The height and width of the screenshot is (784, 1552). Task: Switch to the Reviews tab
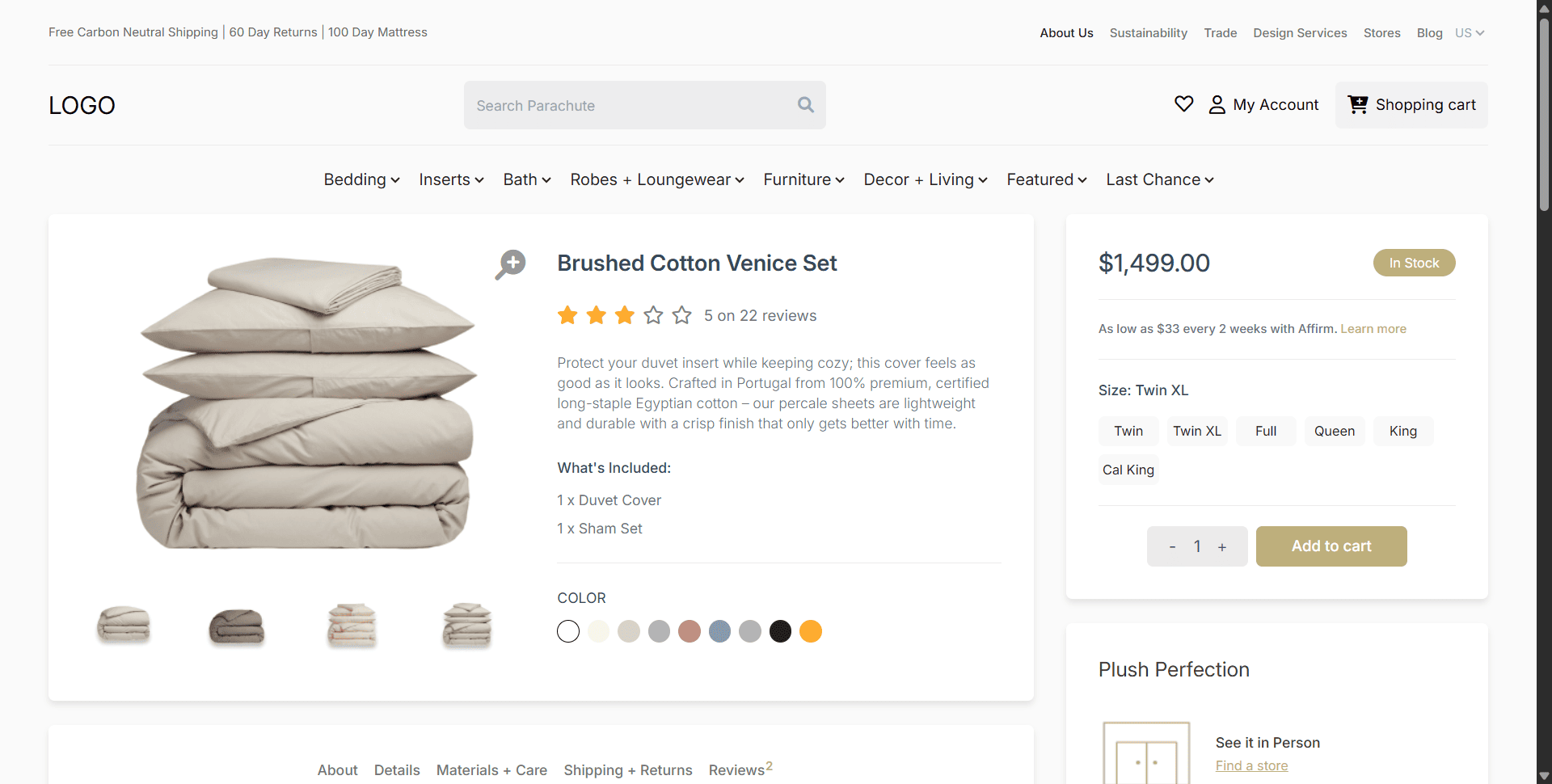click(x=736, y=770)
